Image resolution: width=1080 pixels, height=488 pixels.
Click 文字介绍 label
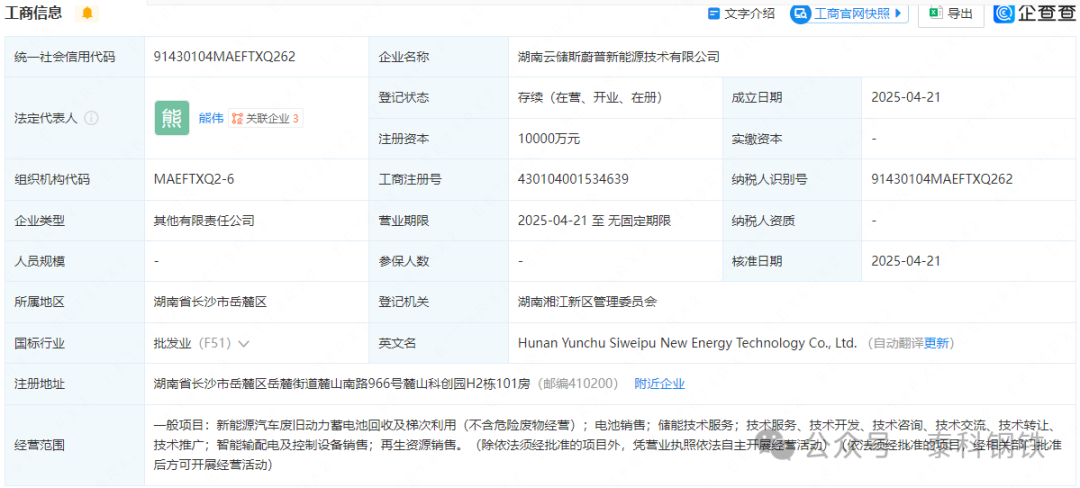click(x=749, y=13)
